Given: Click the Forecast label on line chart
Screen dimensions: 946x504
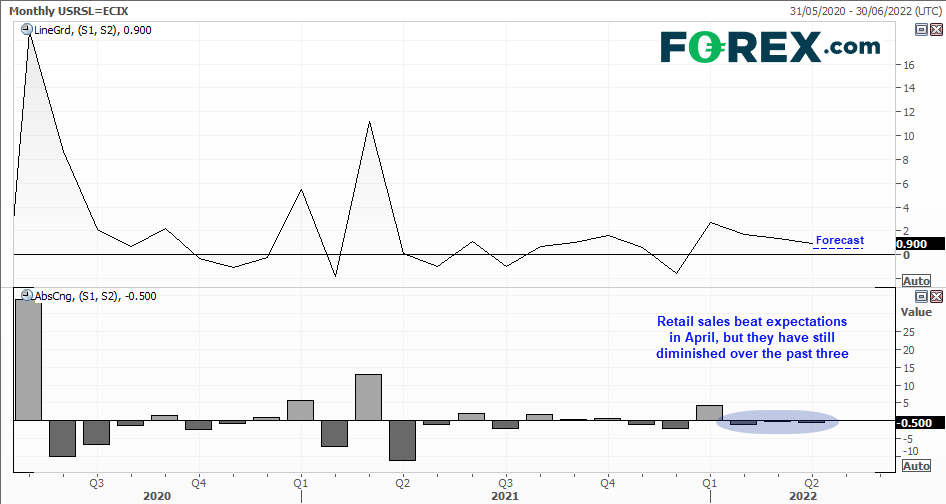Looking at the screenshot, I should 839,240.
